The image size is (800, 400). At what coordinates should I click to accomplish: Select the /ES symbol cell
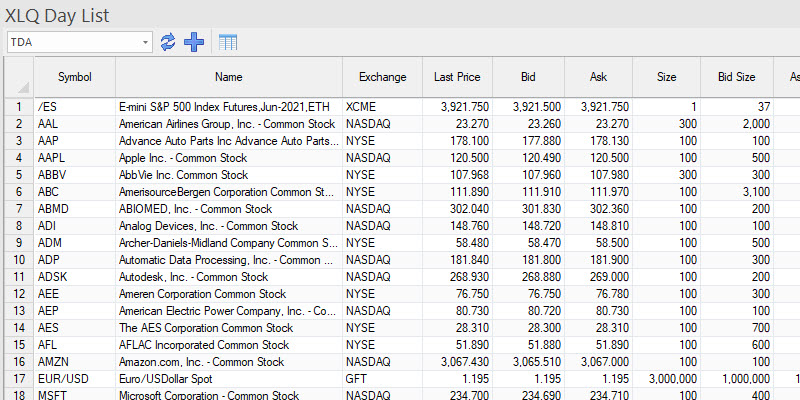(75, 107)
